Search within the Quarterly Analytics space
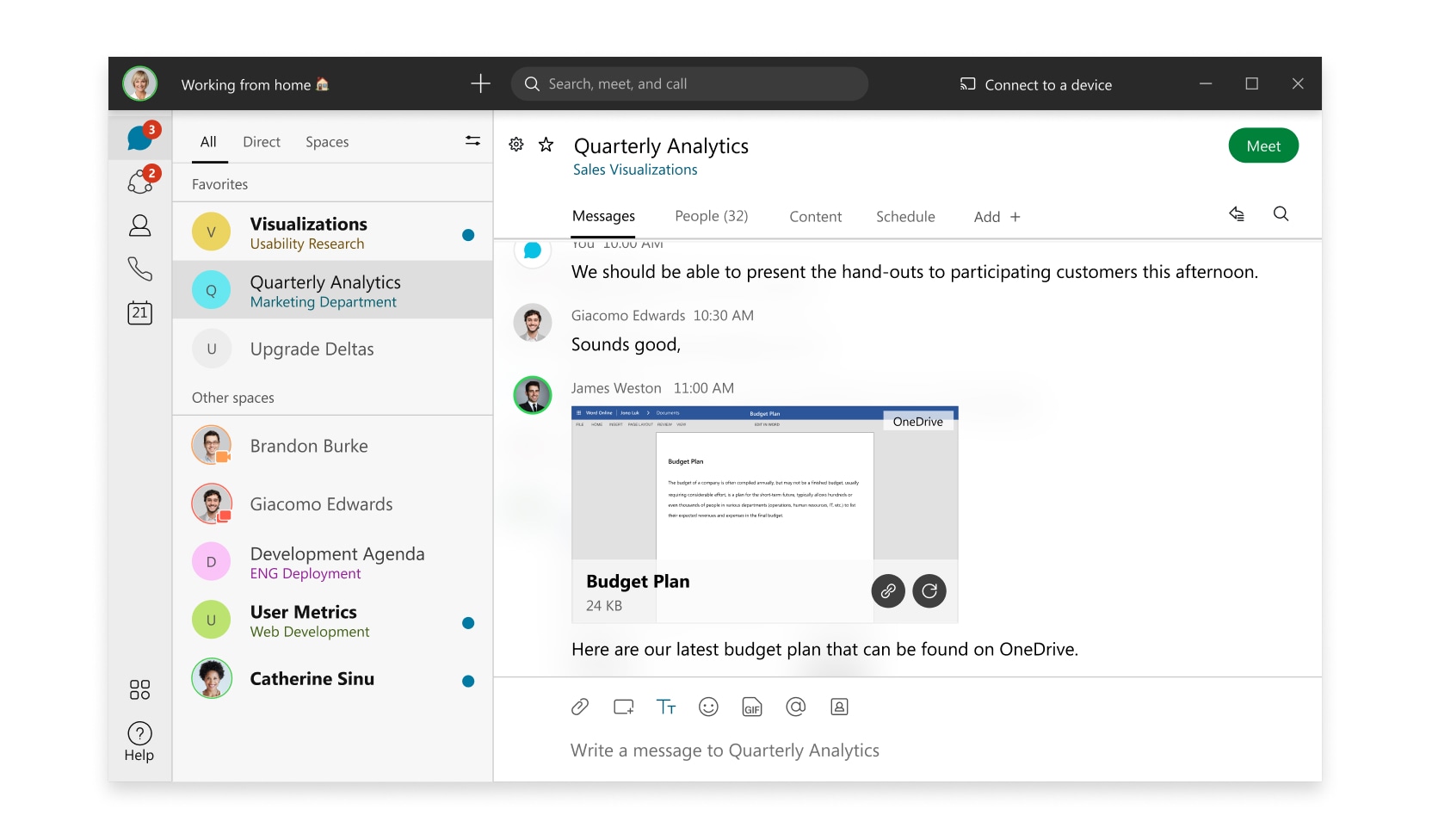The width and height of the screenshot is (1432, 840). click(x=1281, y=214)
